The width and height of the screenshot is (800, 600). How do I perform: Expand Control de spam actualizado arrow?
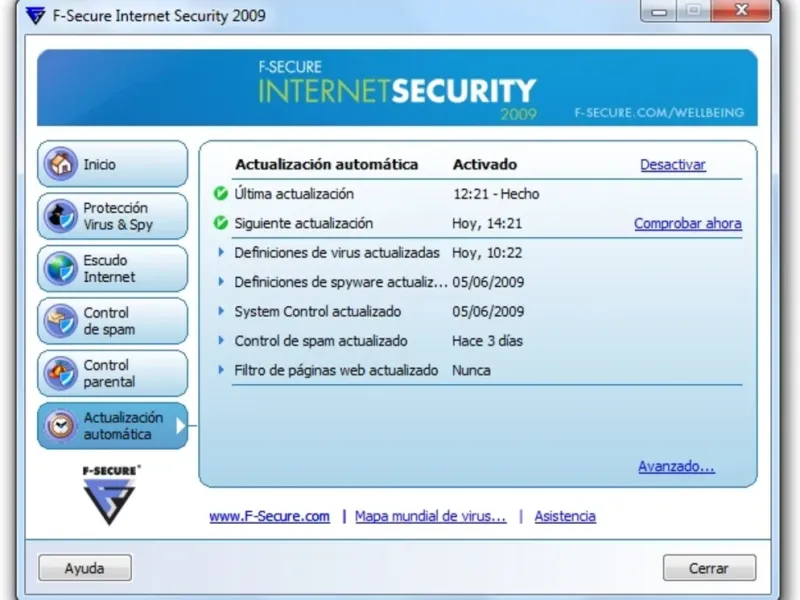[221, 340]
